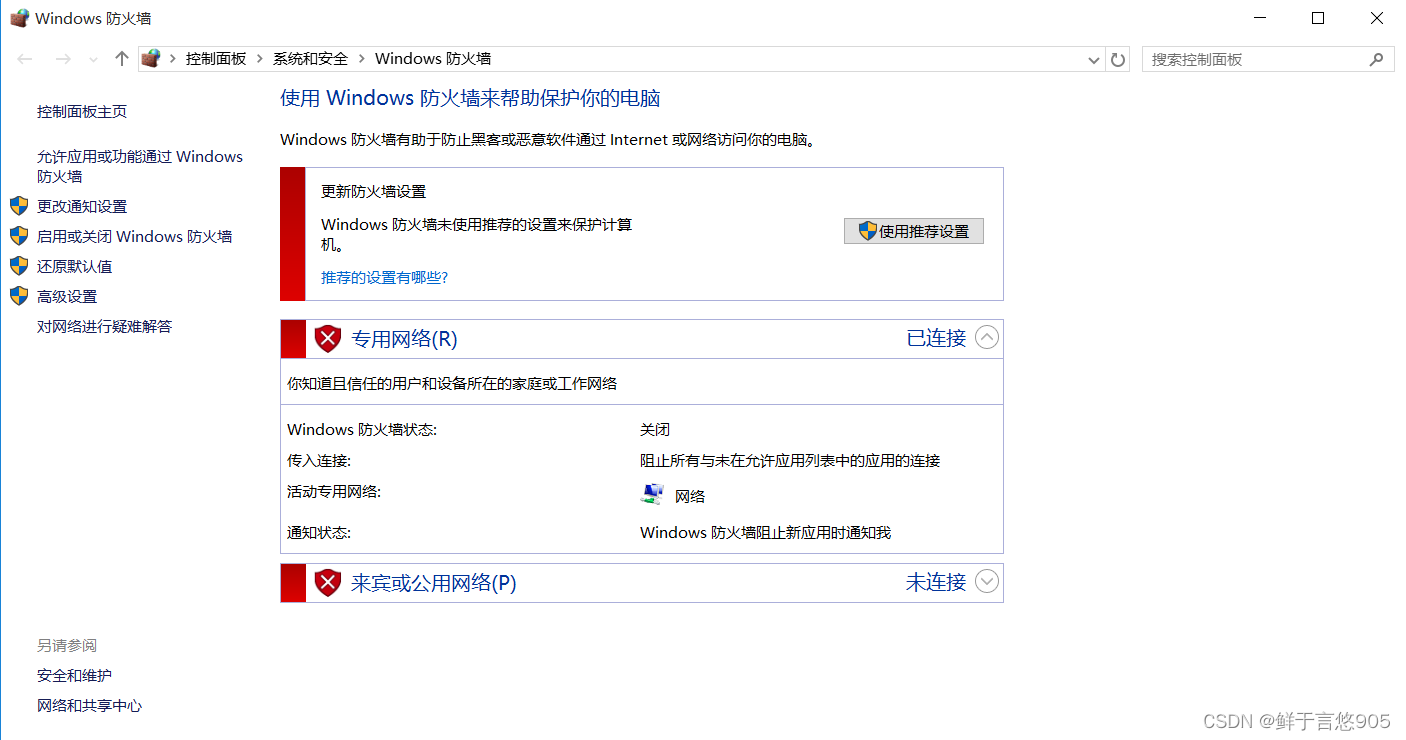The width and height of the screenshot is (1406, 740).
Task: Click the 使用推荐设置 button
Action: point(914,231)
